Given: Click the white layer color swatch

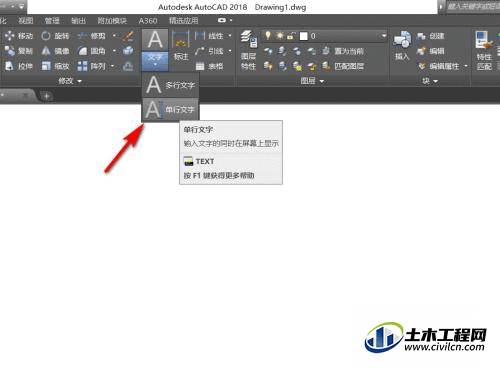Looking at the screenshot, I should pos(304,36).
